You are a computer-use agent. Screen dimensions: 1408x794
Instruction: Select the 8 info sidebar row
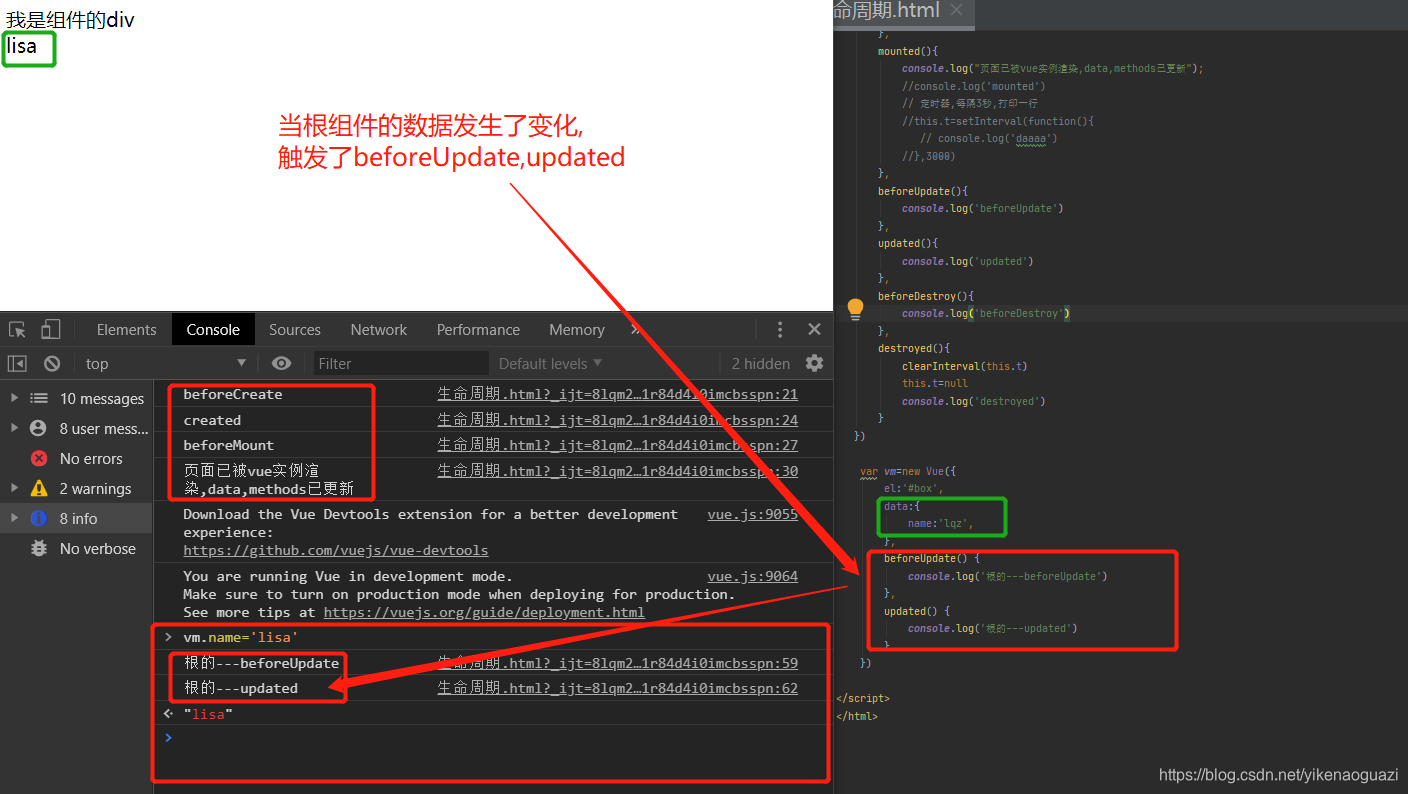point(76,518)
